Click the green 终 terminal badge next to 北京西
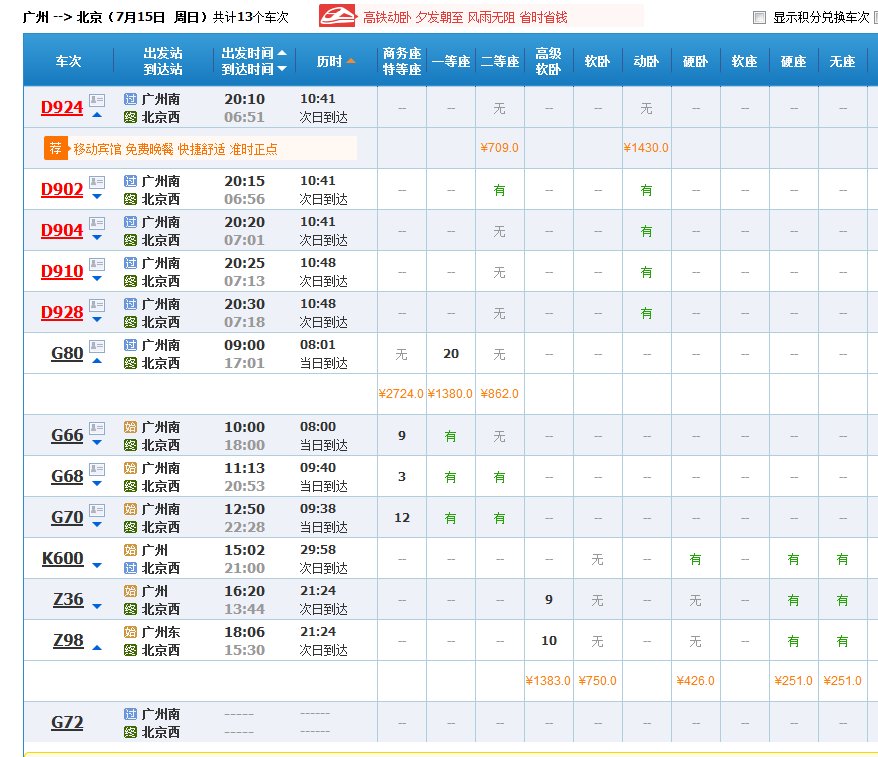The height and width of the screenshot is (757, 878). (130, 116)
